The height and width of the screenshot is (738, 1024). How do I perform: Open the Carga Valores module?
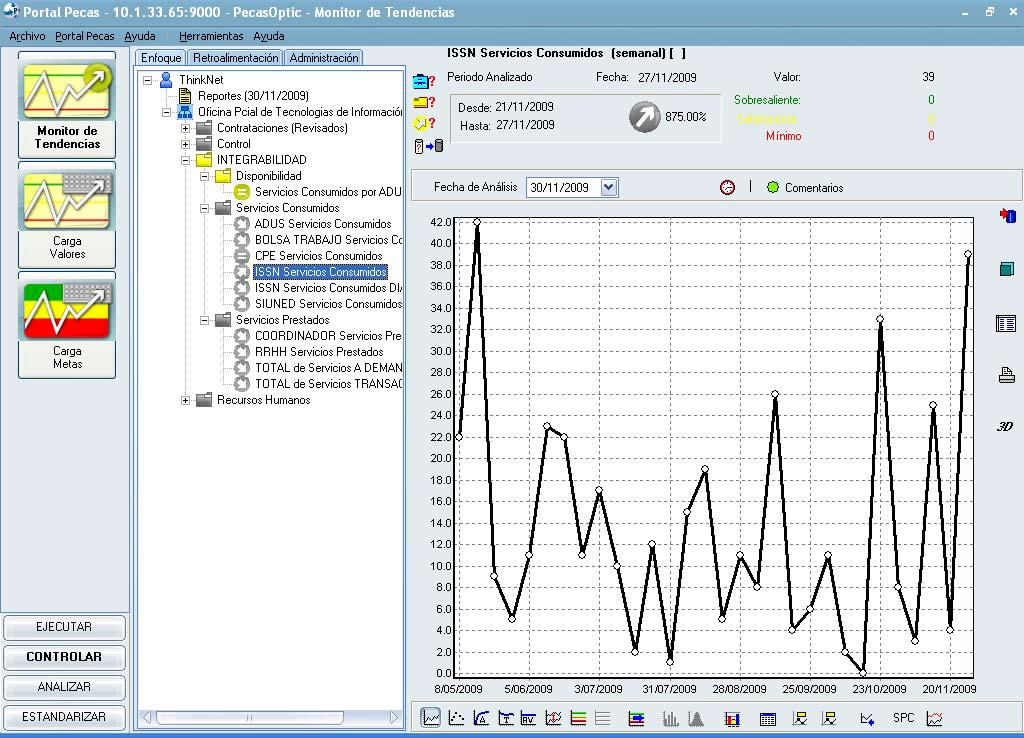tap(67, 215)
